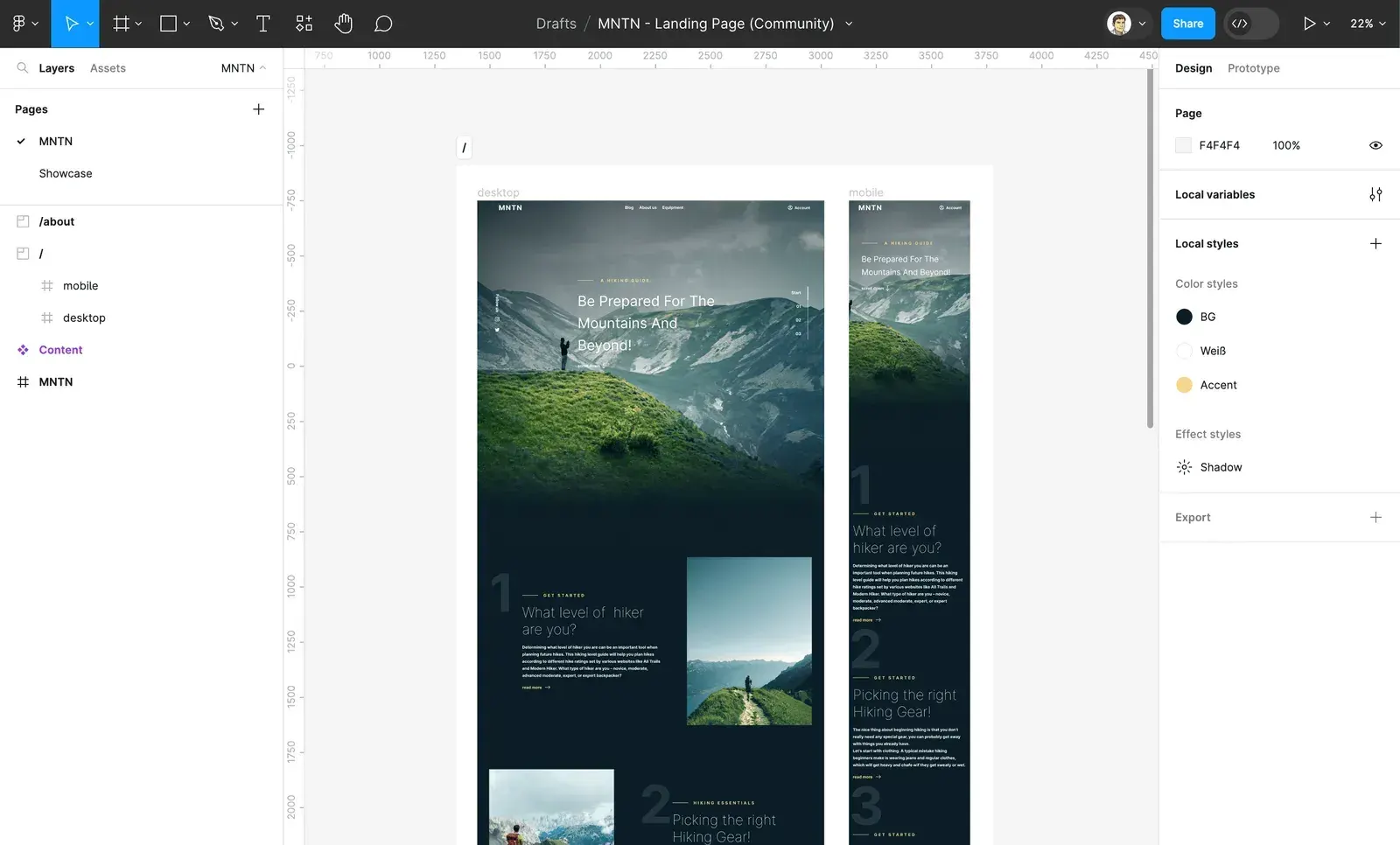The width and height of the screenshot is (1400, 845).
Task: Open the Resources components tool
Action: (304, 24)
